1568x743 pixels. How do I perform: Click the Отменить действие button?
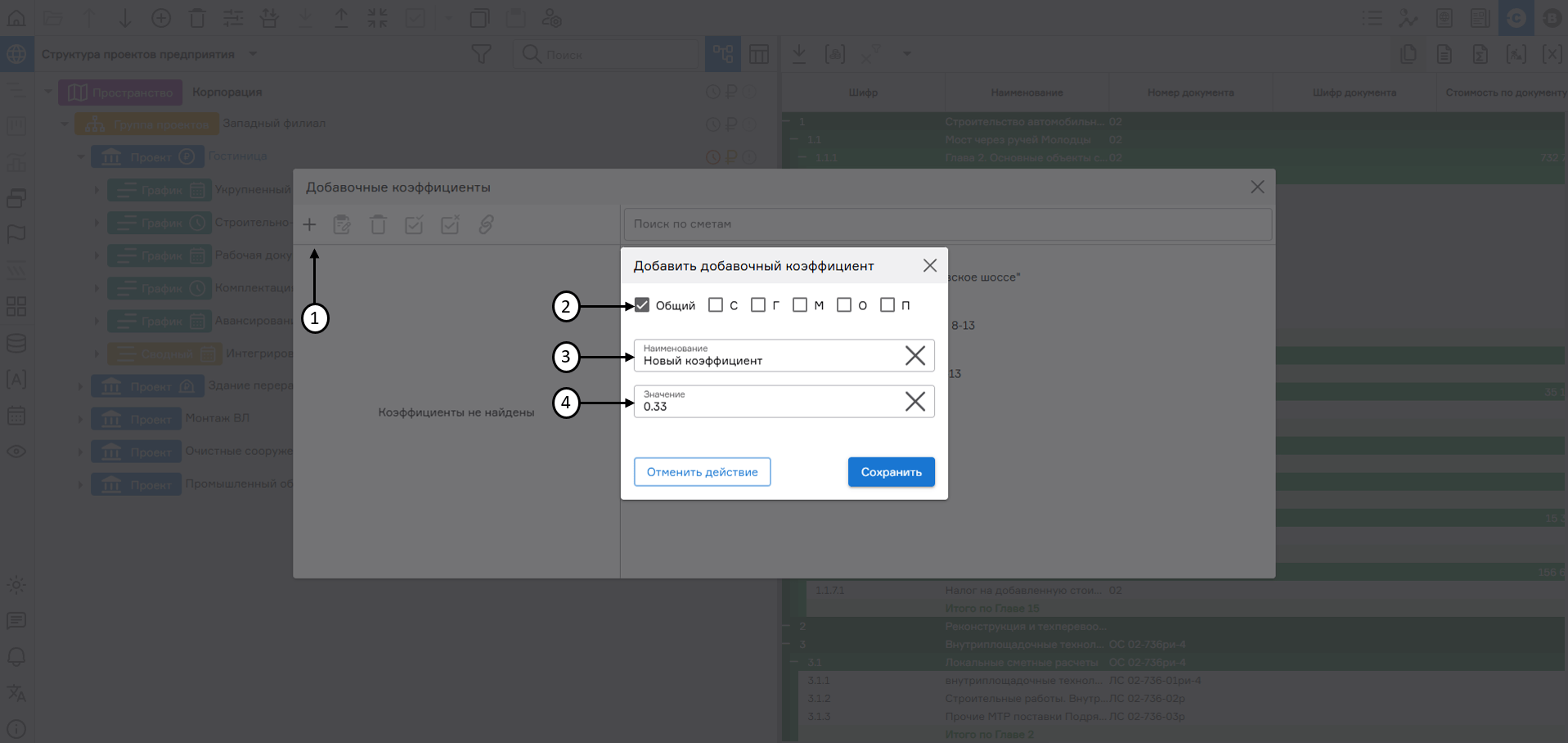(702, 471)
